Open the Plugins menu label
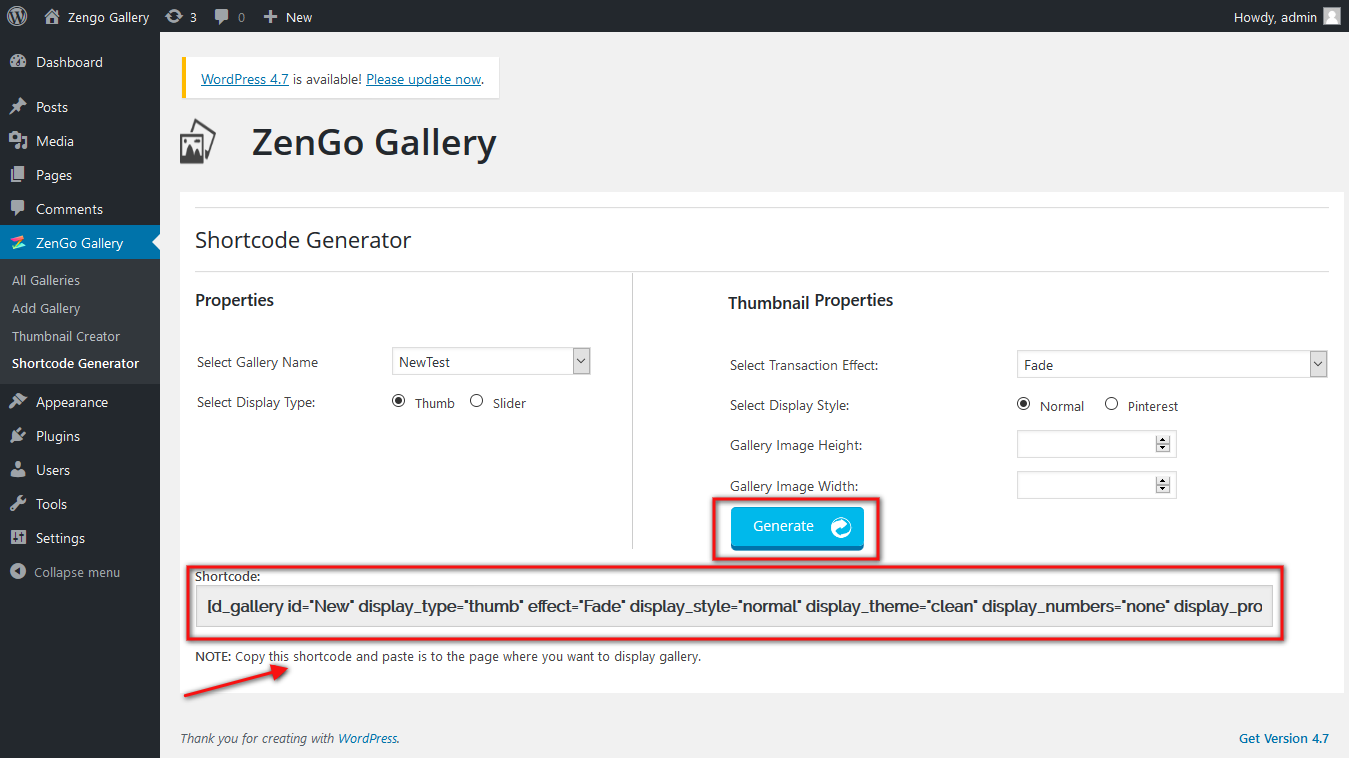The height and width of the screenshot is (758, 1349). pyautogui.click(x=58, y=436)
